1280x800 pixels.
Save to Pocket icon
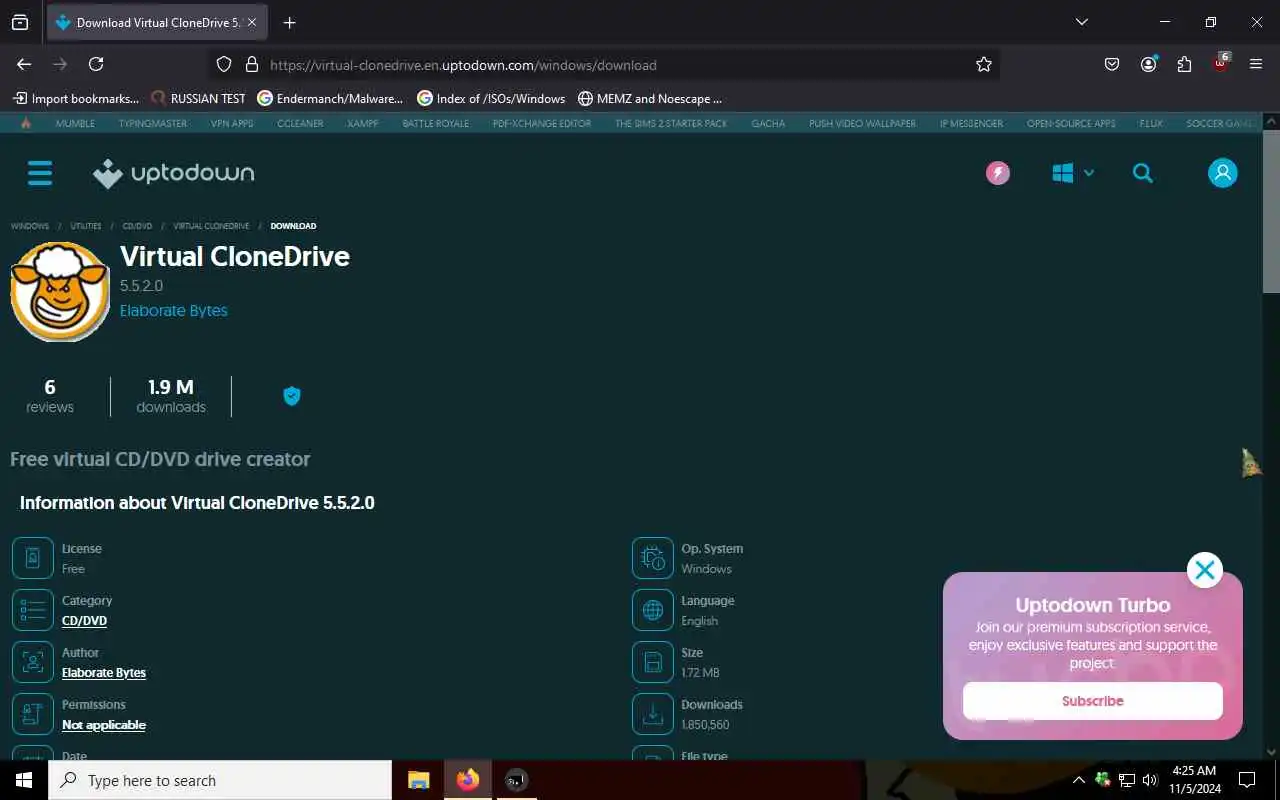coord(1112,64)
